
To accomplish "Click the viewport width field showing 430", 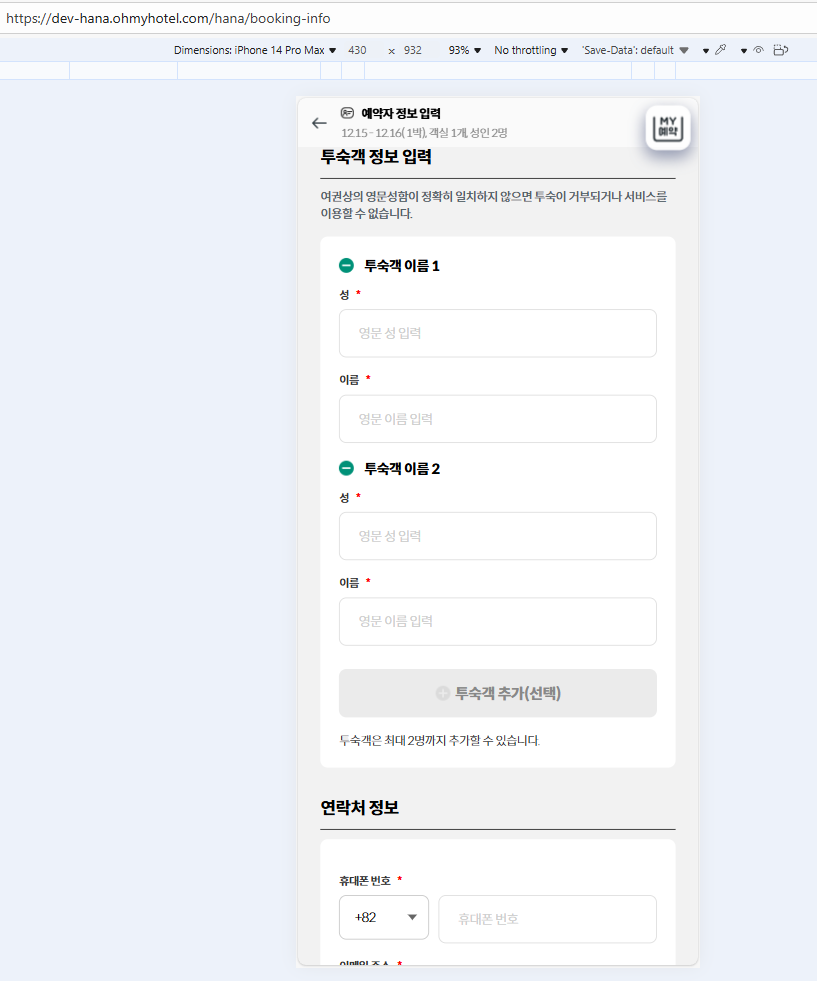I will click(357, 50).
